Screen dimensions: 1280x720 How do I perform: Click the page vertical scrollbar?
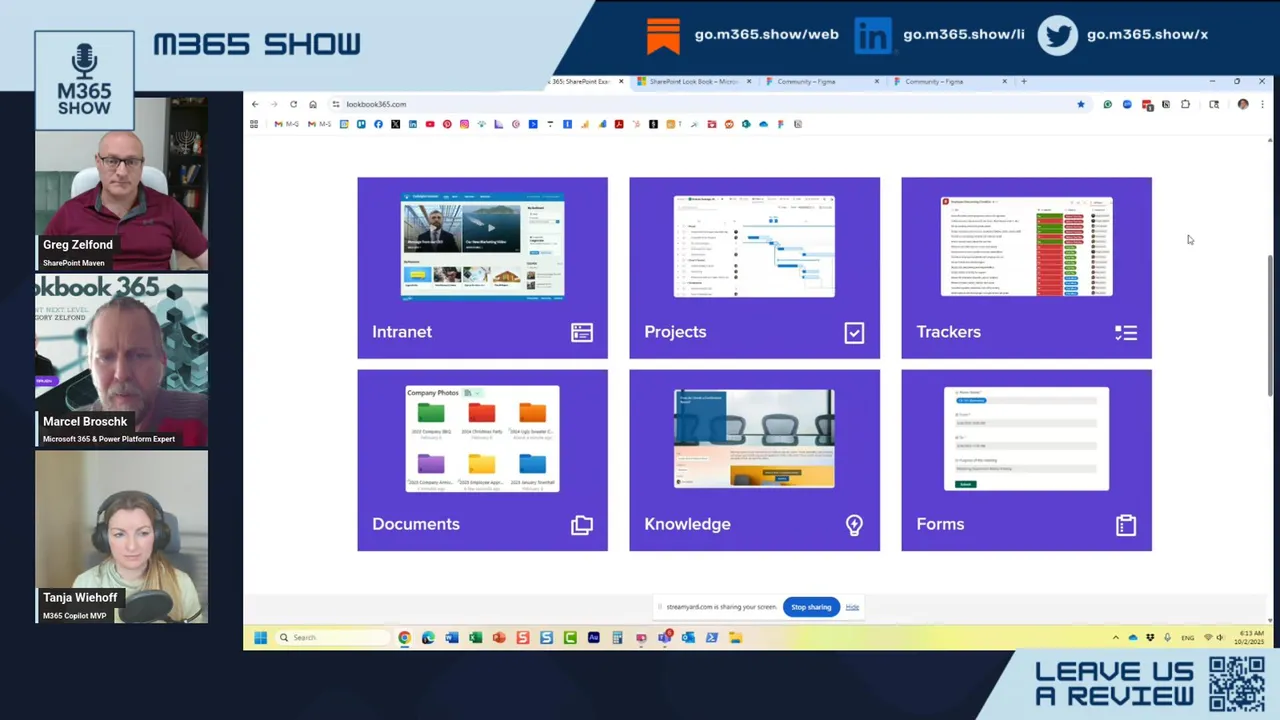click(1271, 325)
